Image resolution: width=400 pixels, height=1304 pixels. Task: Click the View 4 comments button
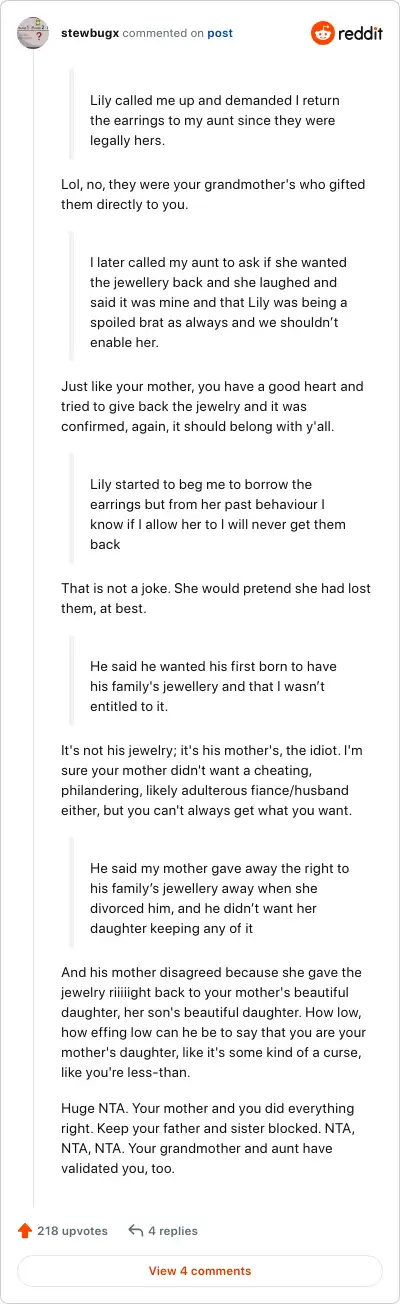(x=200, y=1271)
